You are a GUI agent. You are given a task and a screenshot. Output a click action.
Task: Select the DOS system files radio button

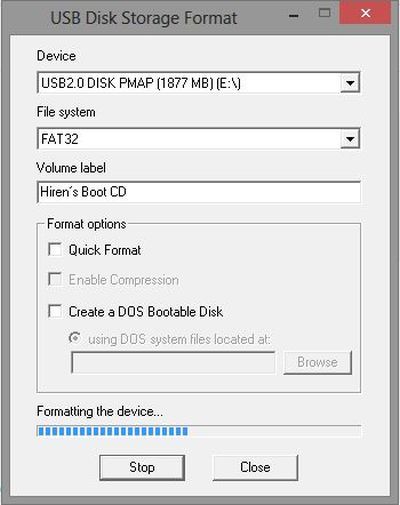click(x=75, y=338)
